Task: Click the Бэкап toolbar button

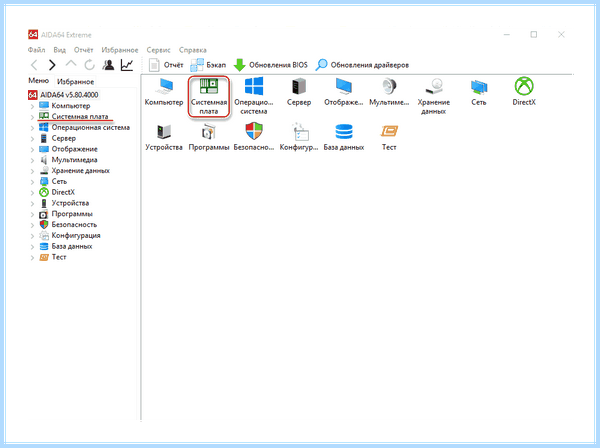Action: [x=208, y=65]
